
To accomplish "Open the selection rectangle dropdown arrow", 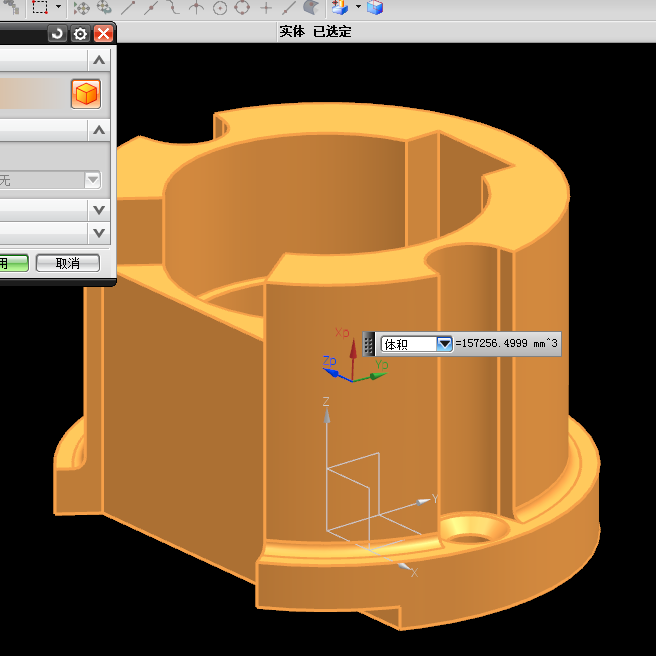I will coord(58,7).
